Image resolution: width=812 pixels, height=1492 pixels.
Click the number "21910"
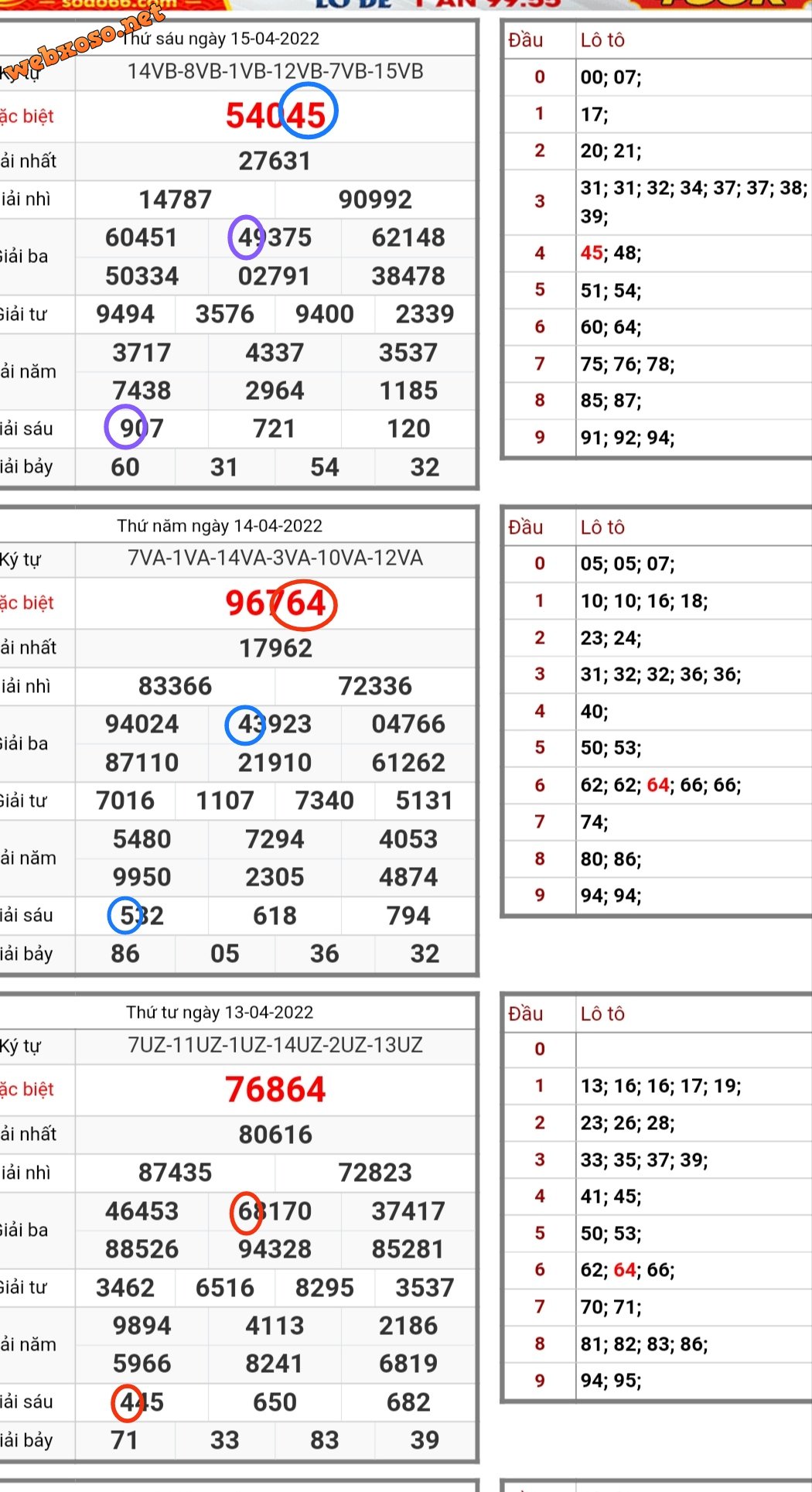[275, 763]
